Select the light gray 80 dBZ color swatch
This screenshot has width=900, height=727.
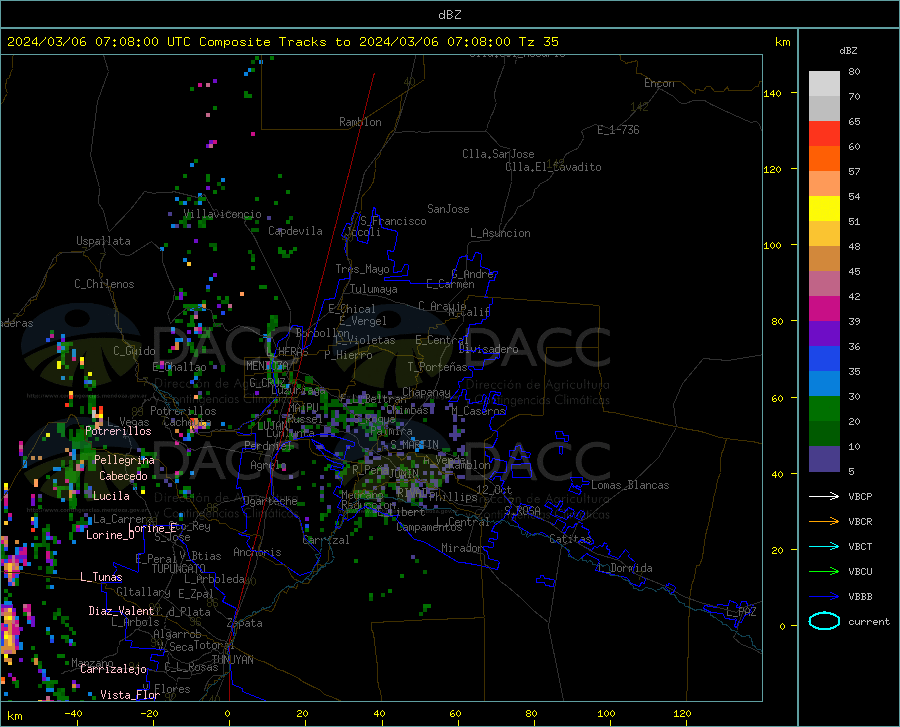(824, 83)
